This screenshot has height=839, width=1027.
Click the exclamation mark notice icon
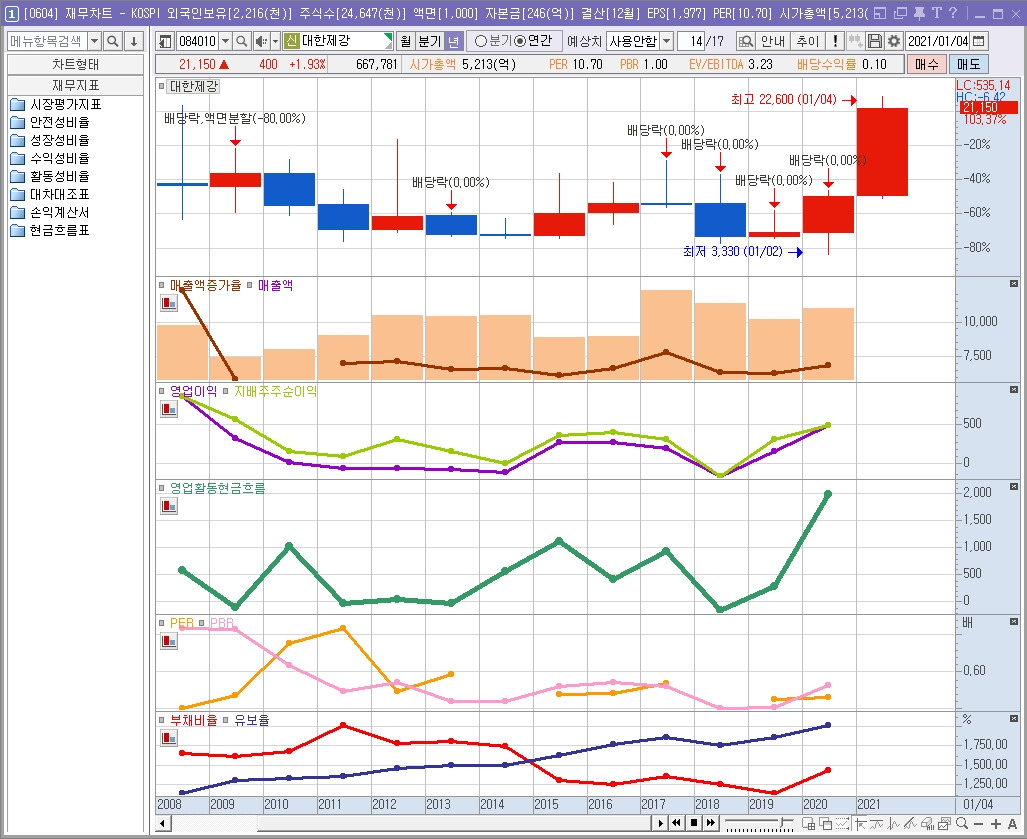tap(834, 41)
